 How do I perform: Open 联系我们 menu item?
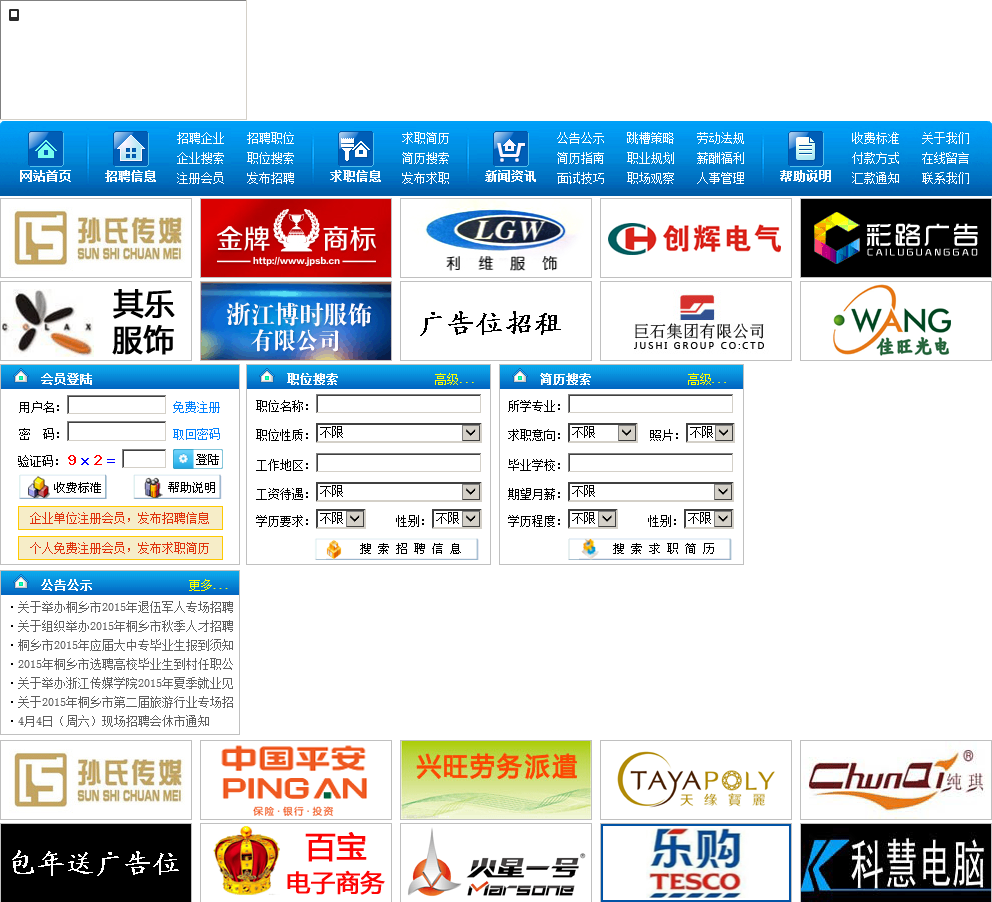[945, 178]
